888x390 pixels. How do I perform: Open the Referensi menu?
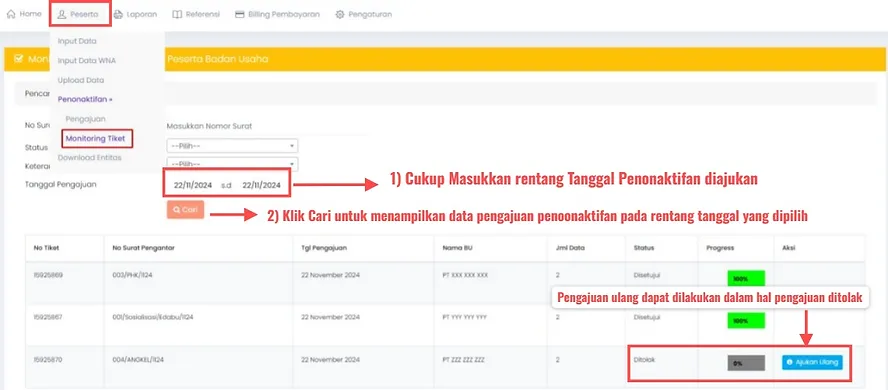click(195, 14)
